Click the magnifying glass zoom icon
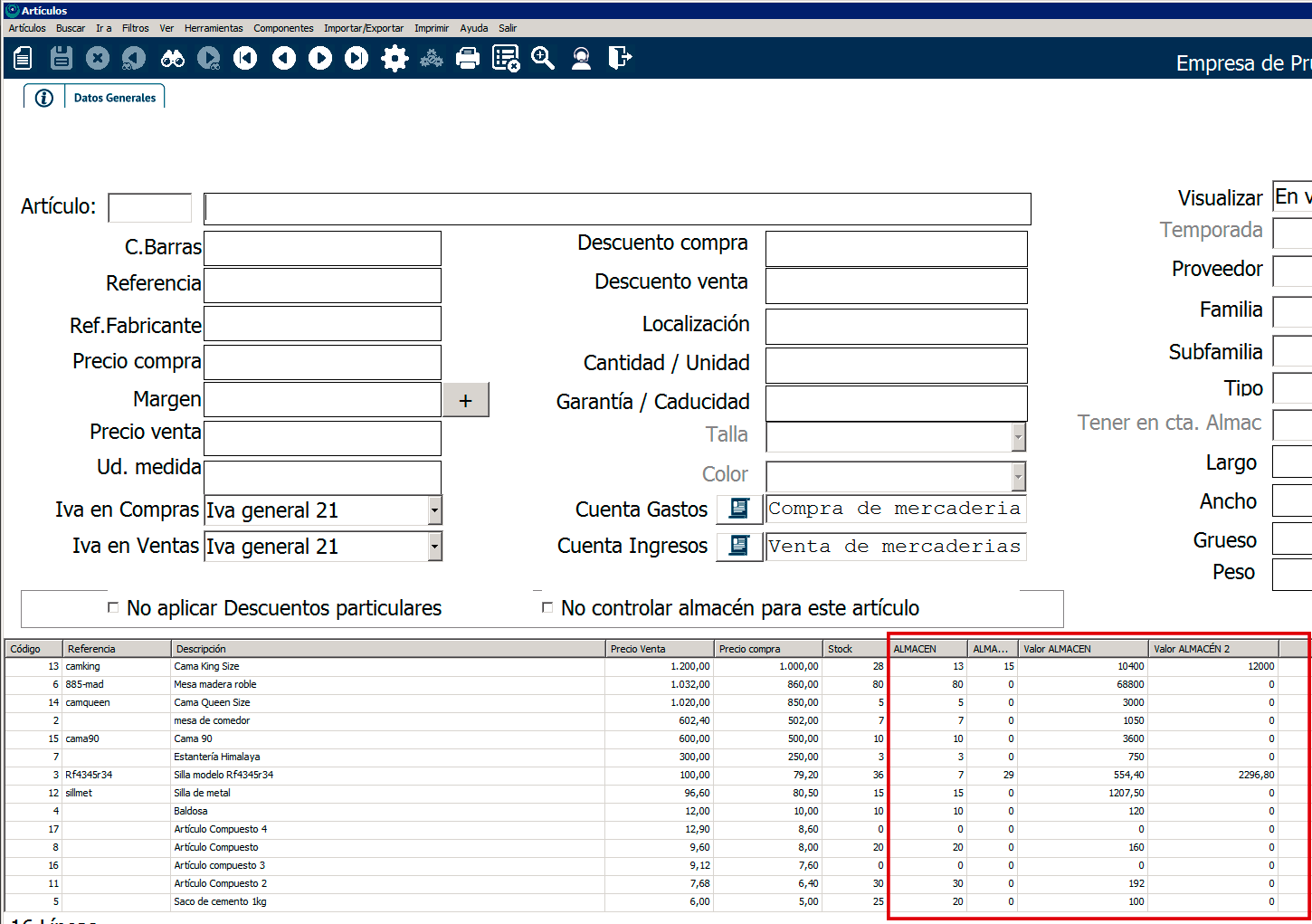The height and width of the screenshot is (924, 1312). point(543,59)
